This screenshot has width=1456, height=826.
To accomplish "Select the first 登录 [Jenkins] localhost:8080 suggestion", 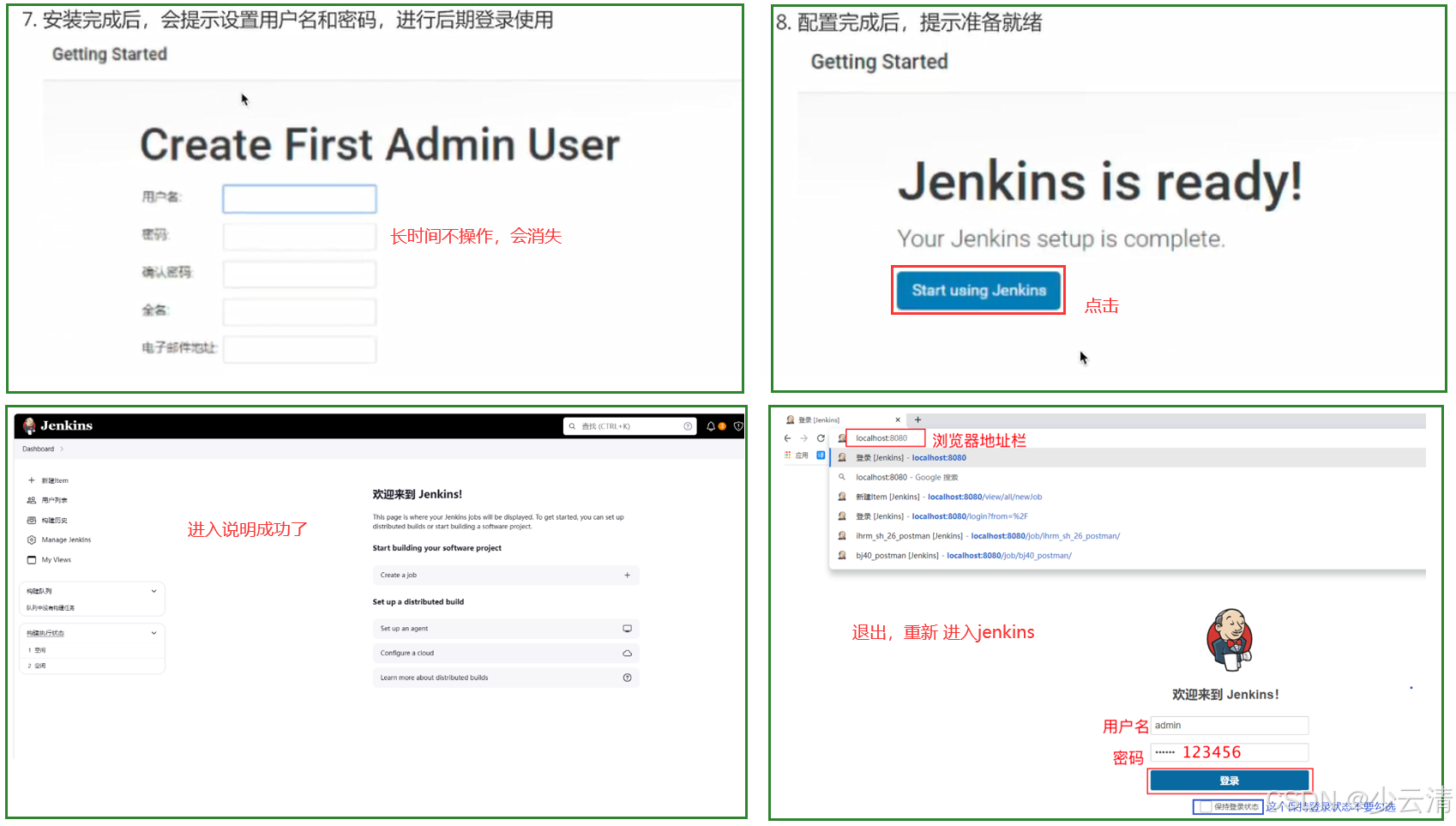I will (x=1128, y=458).
